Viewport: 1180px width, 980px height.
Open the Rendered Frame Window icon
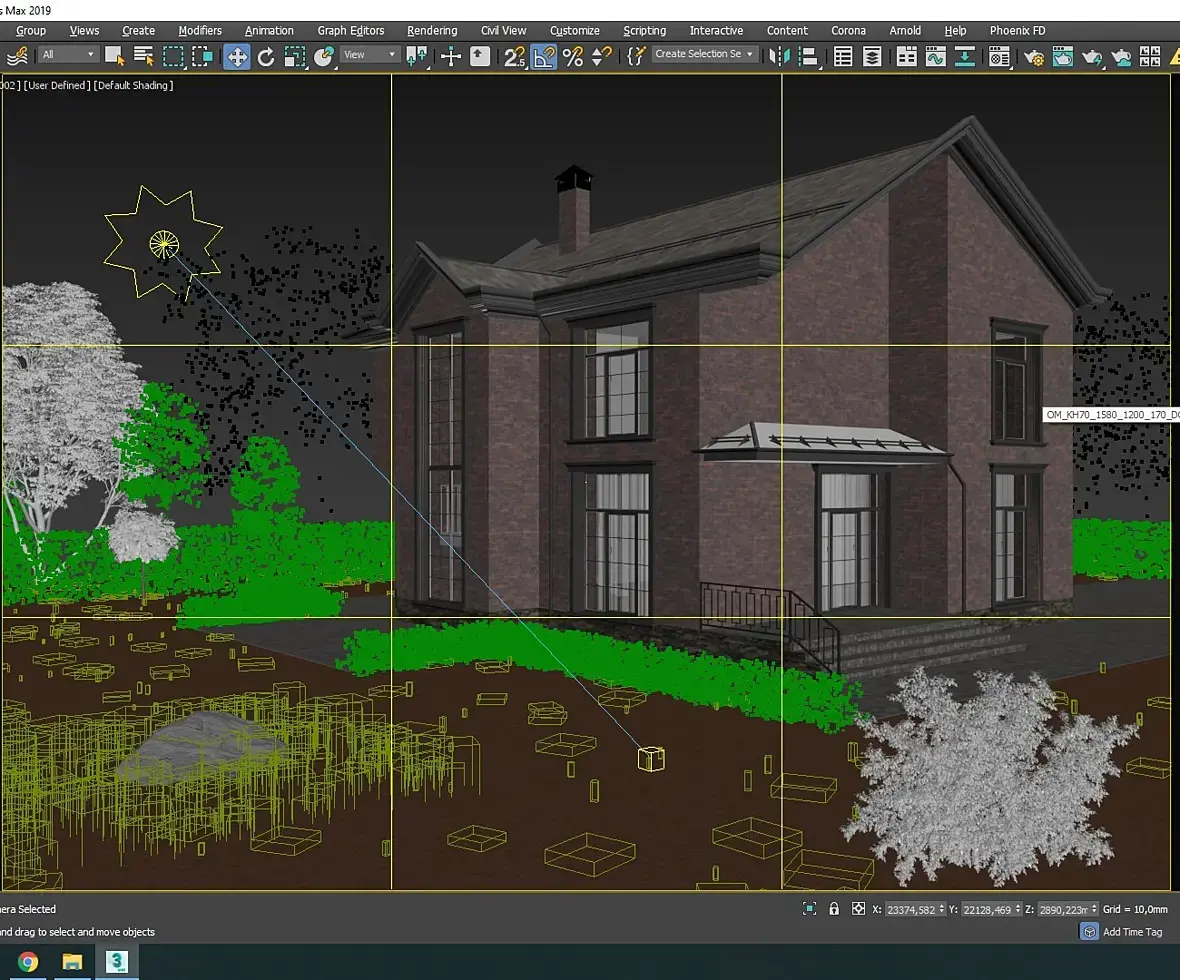[1063, 56]
